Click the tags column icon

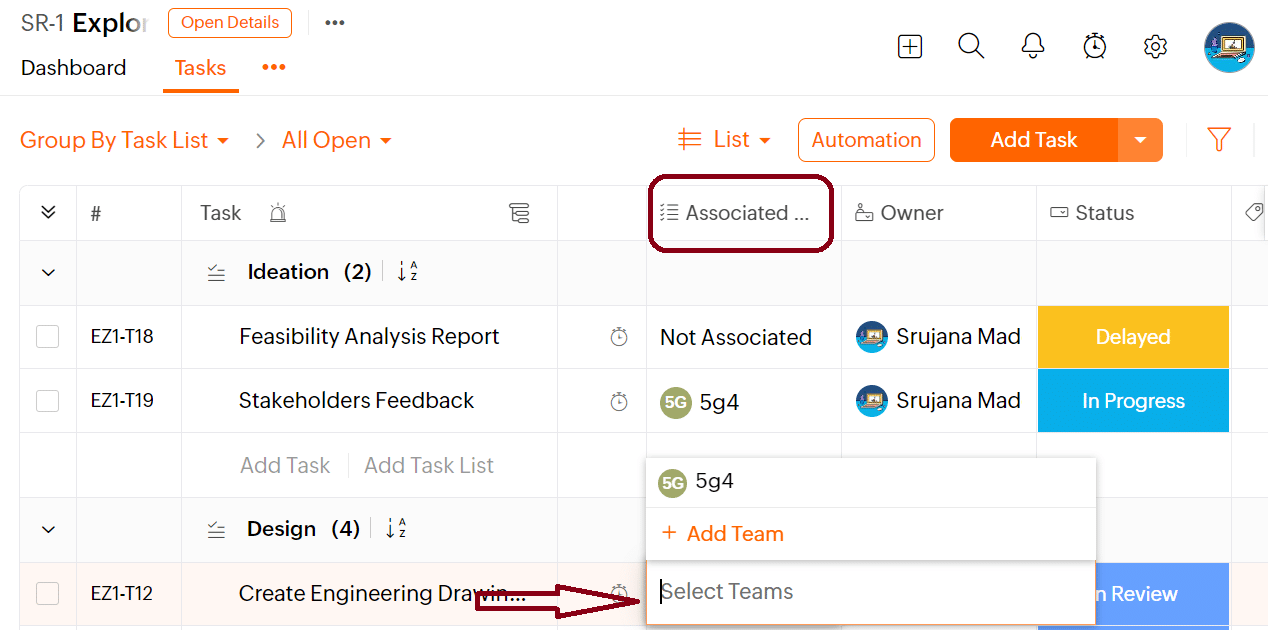(x=1254, y=212)
